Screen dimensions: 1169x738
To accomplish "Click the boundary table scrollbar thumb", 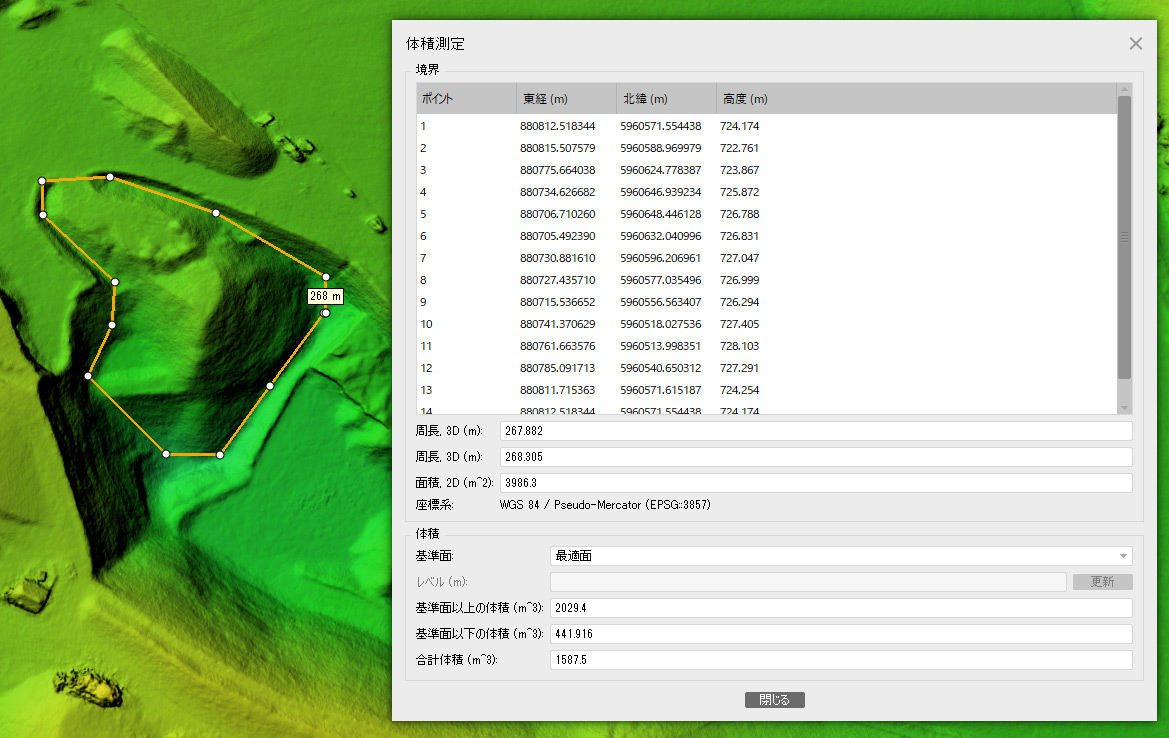I will coord(1124,237).
